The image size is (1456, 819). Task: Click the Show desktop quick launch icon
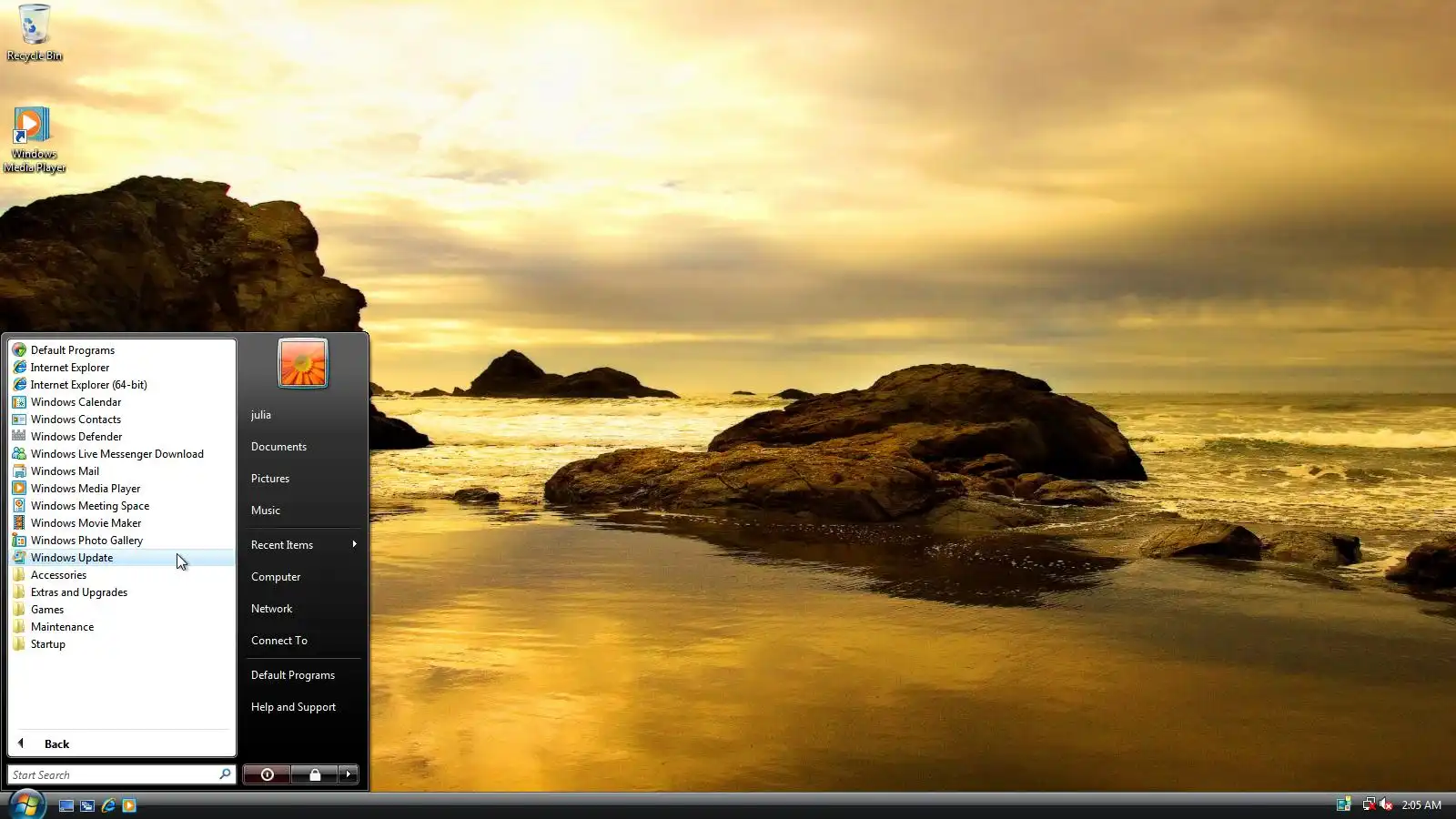pos(66,805)
